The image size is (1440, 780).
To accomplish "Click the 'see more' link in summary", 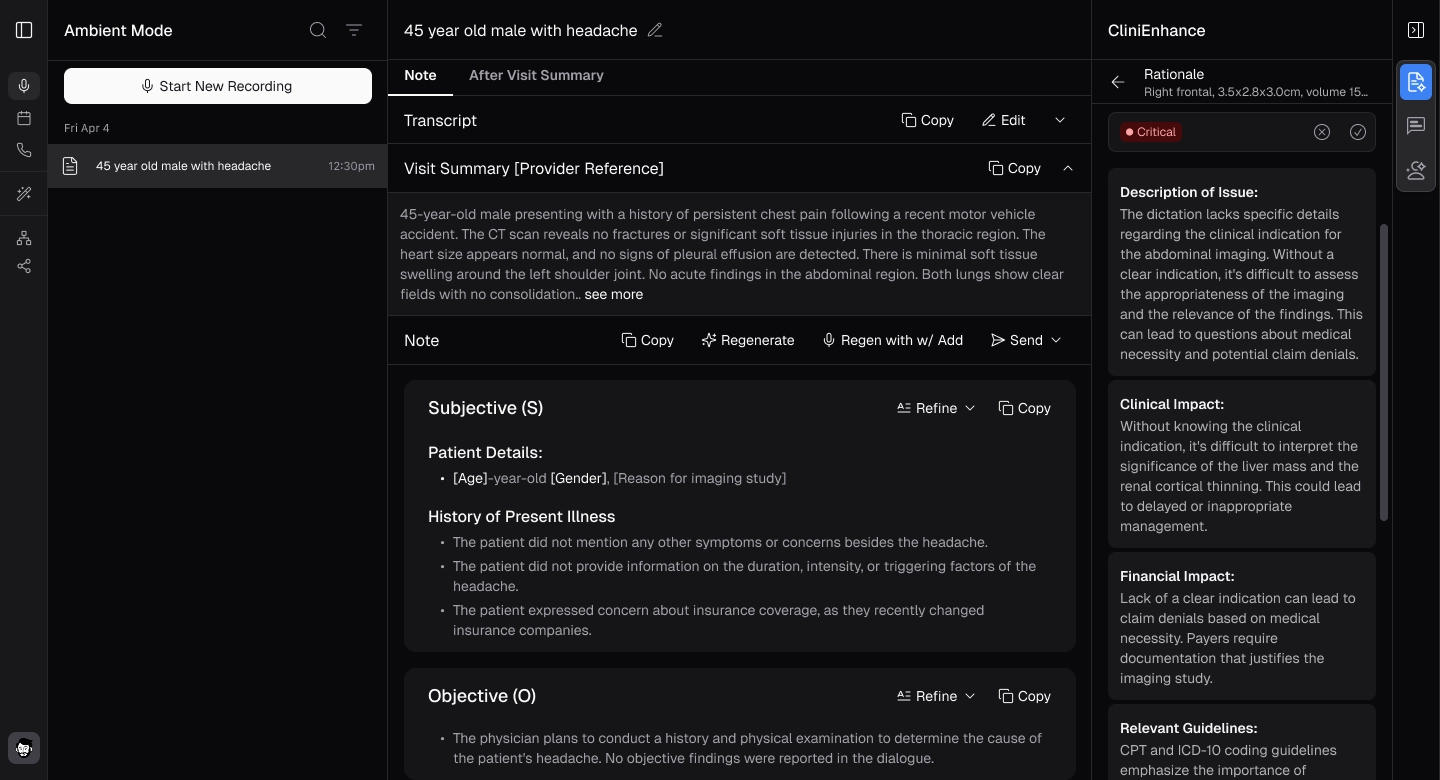I will [614, 294].
